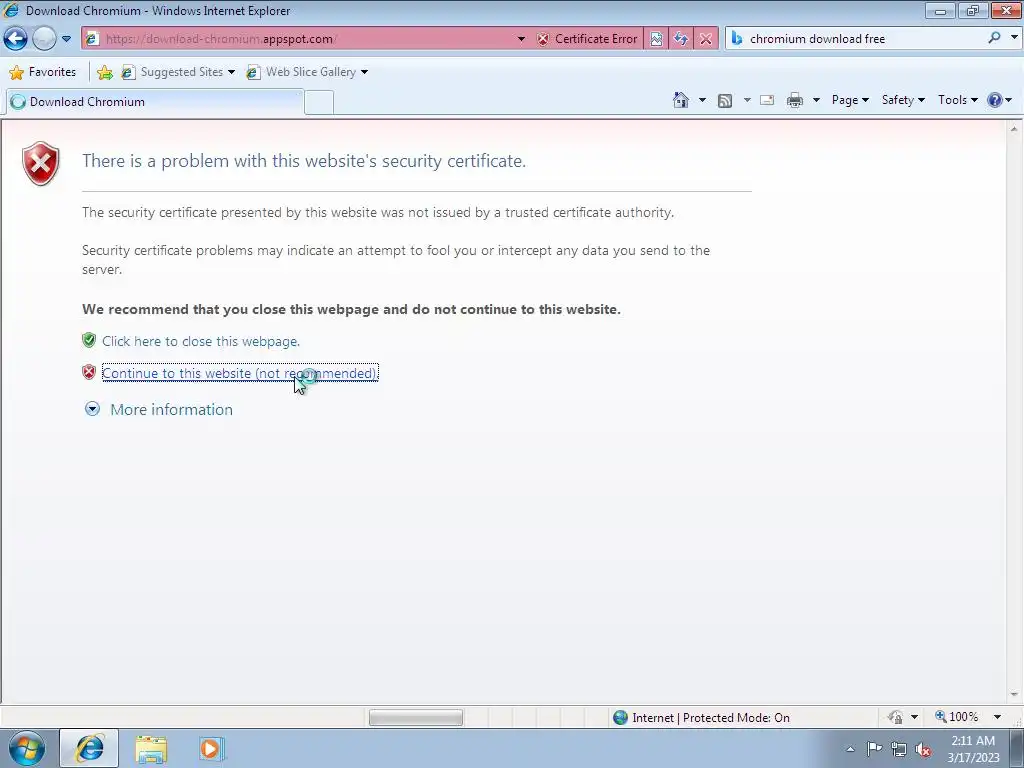Click the More information text
1024x768 pixels.
coord(171,409)
